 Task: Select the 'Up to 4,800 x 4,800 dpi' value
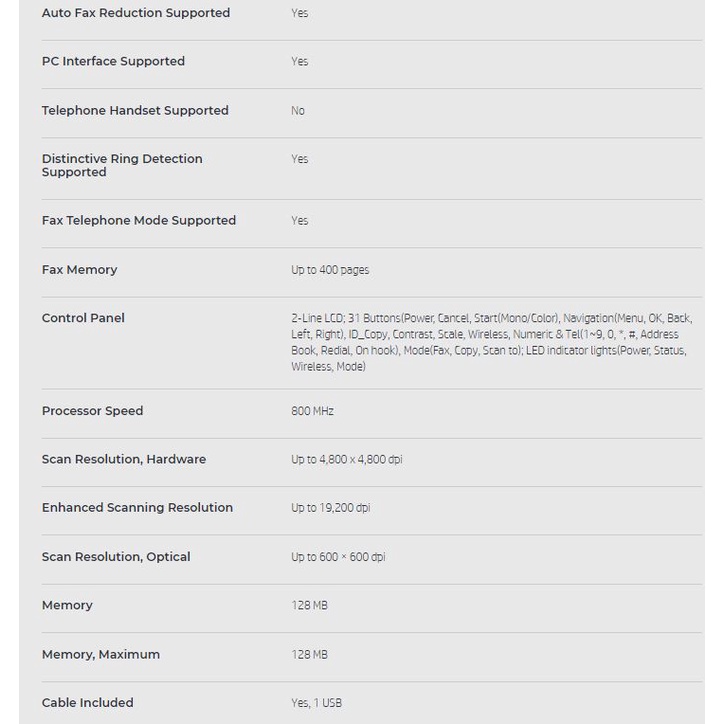(x=347, y=460)
